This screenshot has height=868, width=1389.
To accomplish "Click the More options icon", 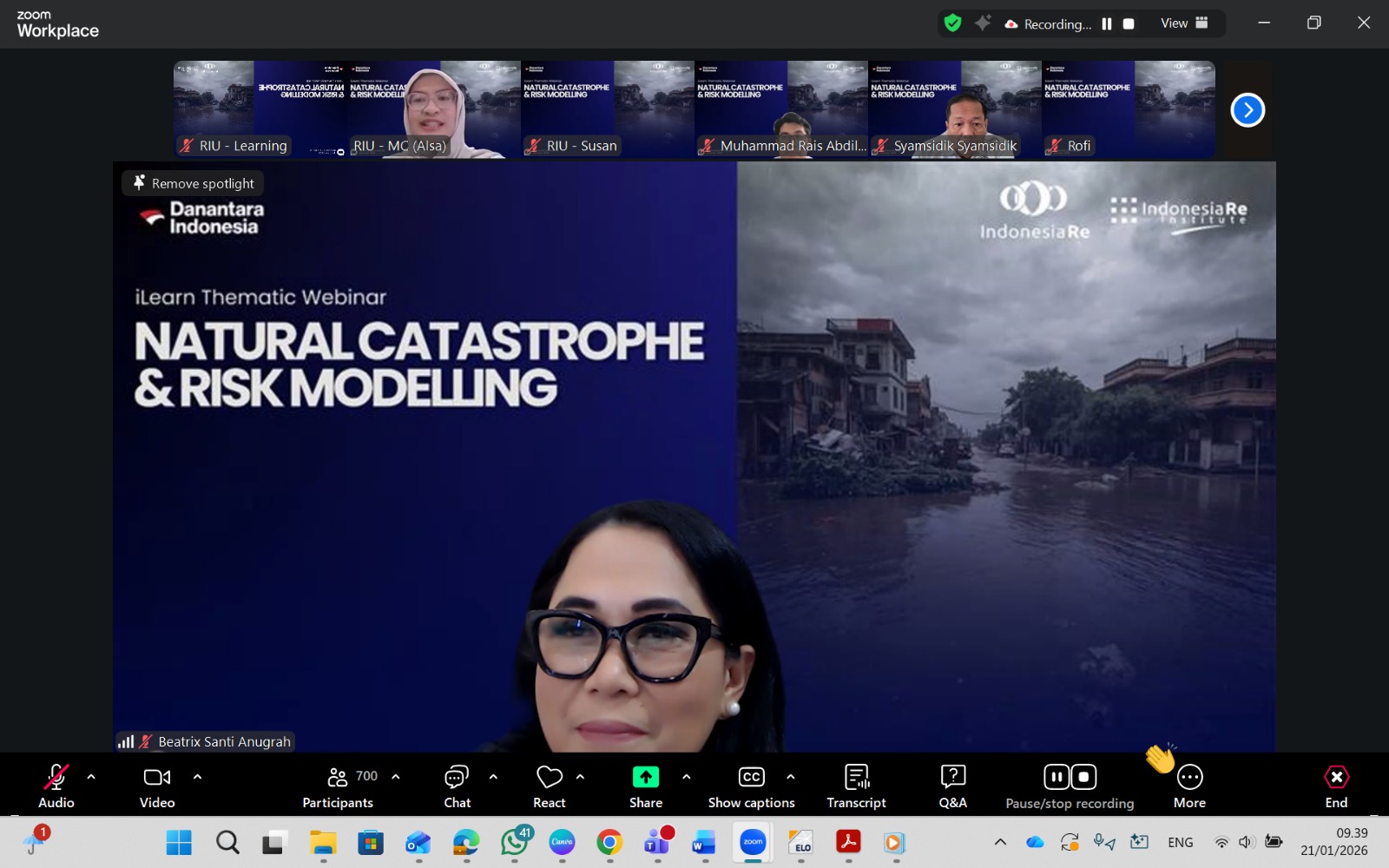I will click(1189, 778).
